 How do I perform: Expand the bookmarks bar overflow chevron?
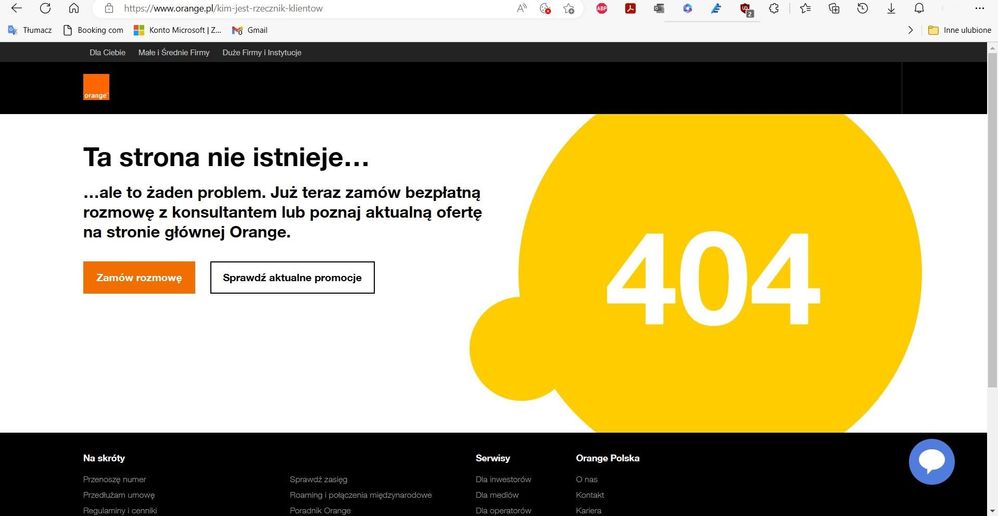tap(910, 30)
